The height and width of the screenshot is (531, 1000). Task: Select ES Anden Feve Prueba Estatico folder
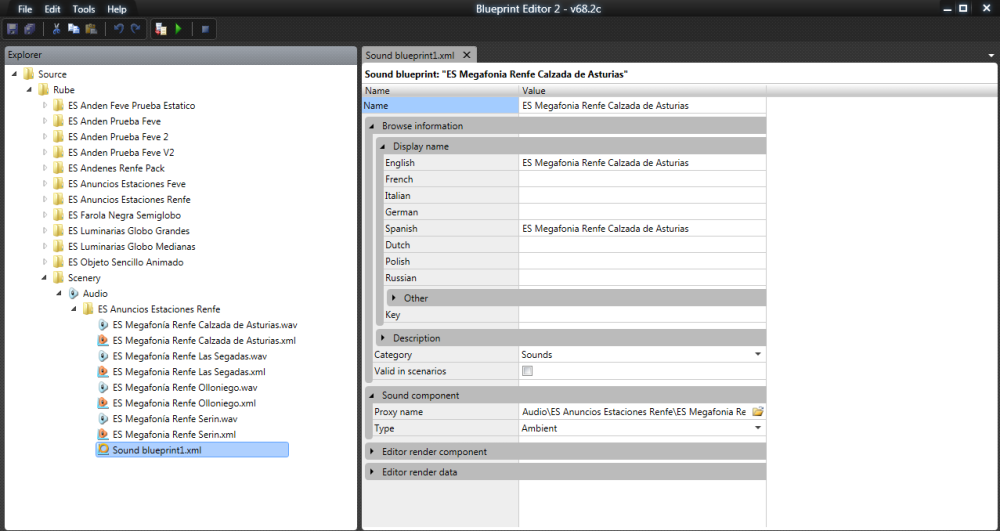point(131,106)
